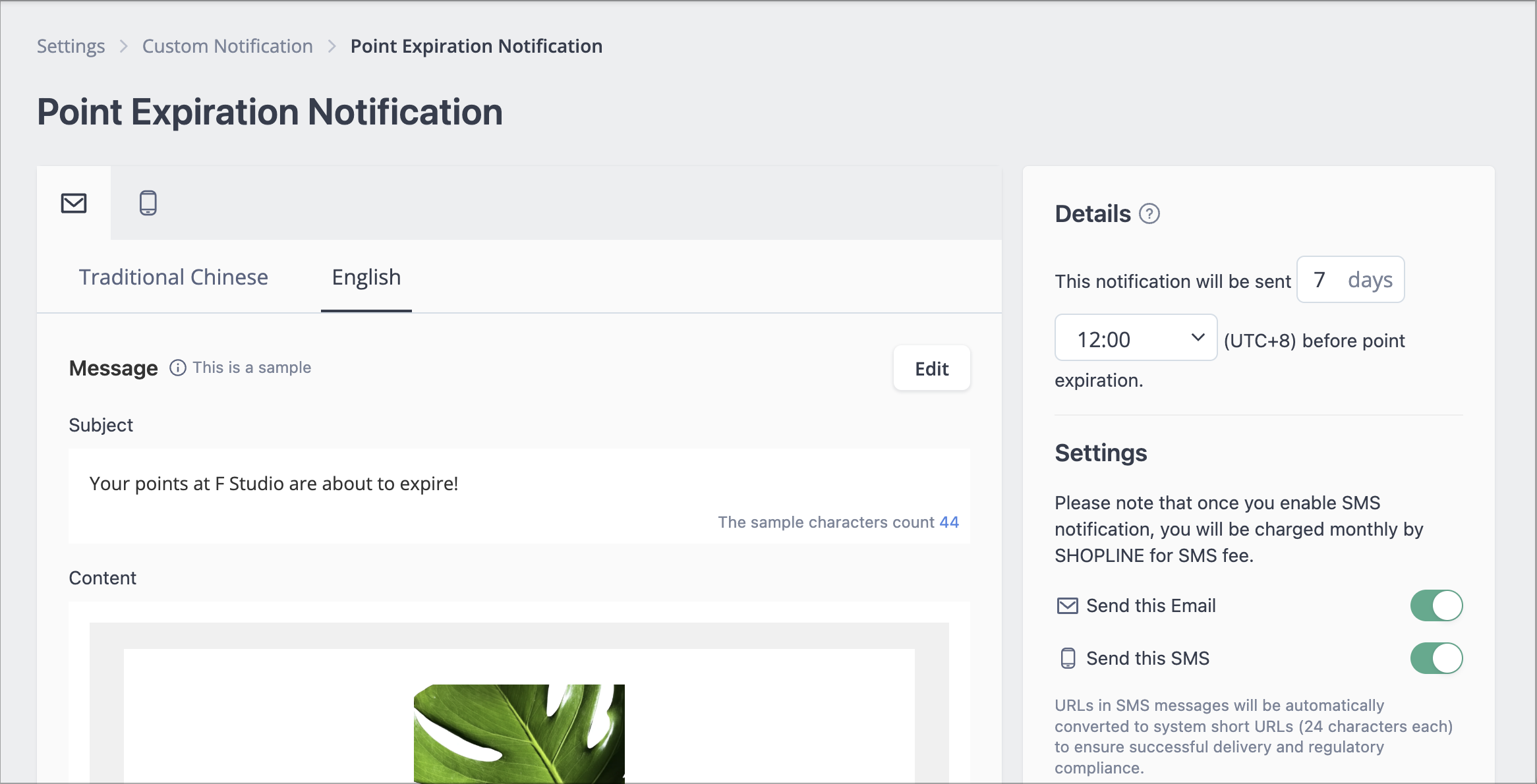Open the 12:00 send time dropdown
The image size is (1537, 784).
[1136, 338]
